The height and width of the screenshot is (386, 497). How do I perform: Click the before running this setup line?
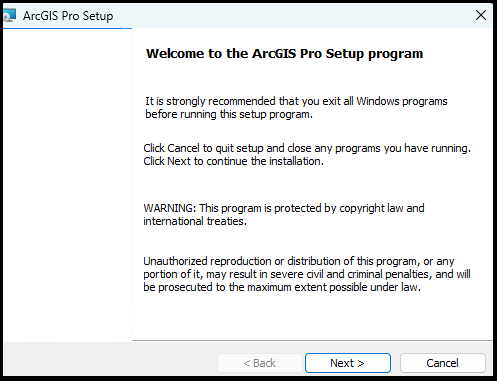pyautogui.click(x=229, y=114)
